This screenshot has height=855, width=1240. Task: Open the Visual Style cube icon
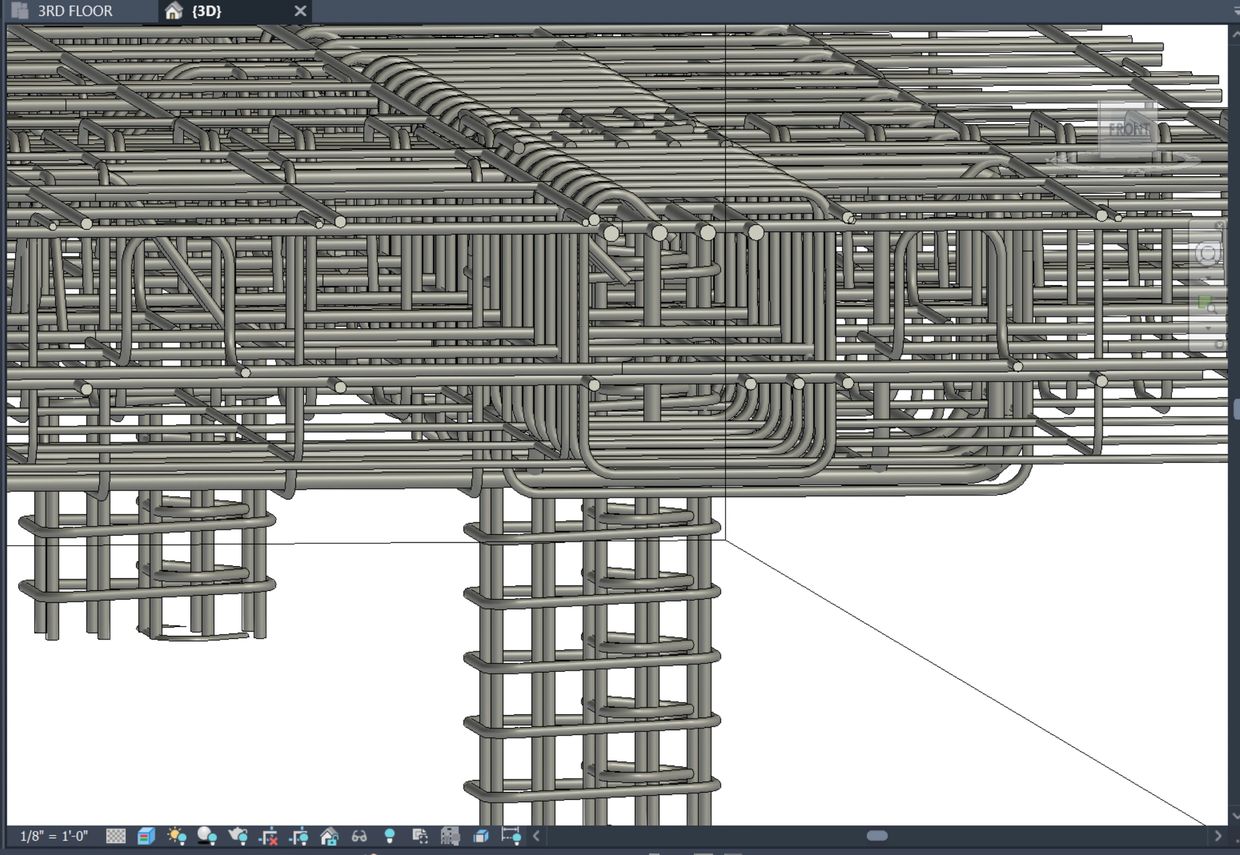click(x=146, y=836)
